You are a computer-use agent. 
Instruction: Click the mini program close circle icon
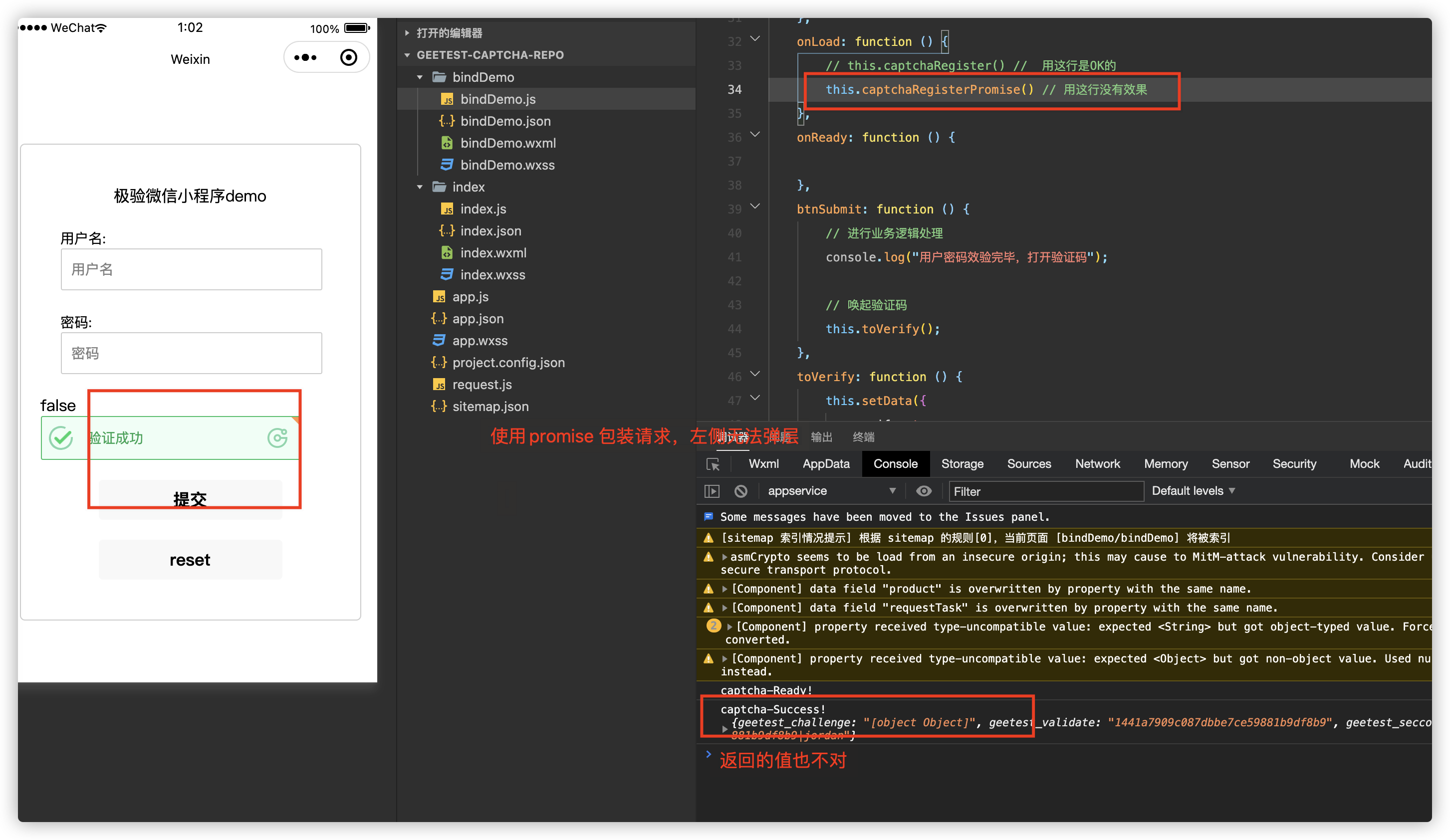[349, 57]
